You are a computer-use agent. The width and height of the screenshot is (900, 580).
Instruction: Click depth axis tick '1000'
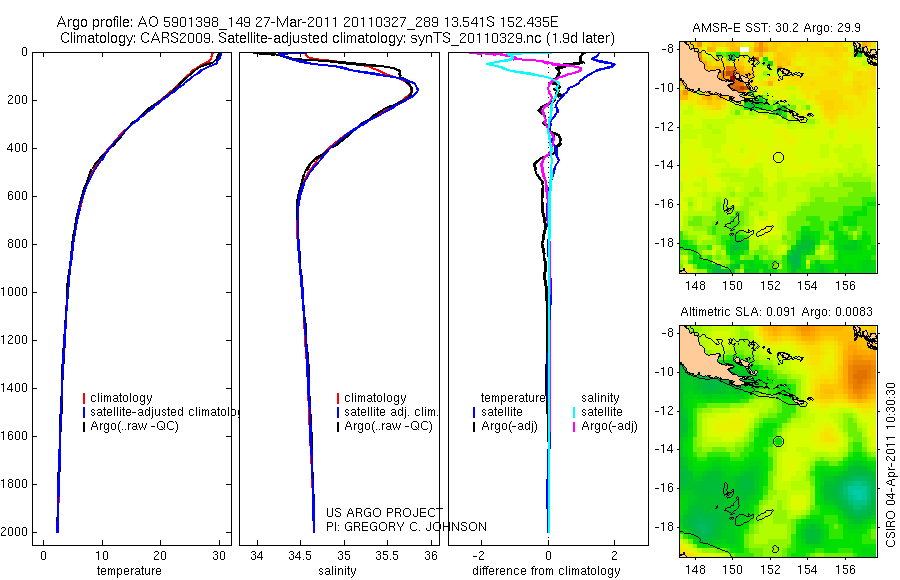point(14,292)
